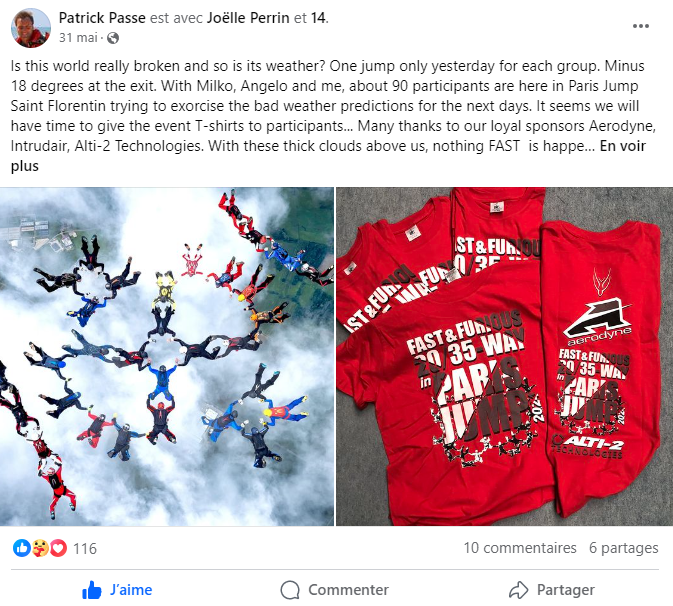Click the share arrow icon
Viewport: 673px width, 606px height.
coord(518,590)
